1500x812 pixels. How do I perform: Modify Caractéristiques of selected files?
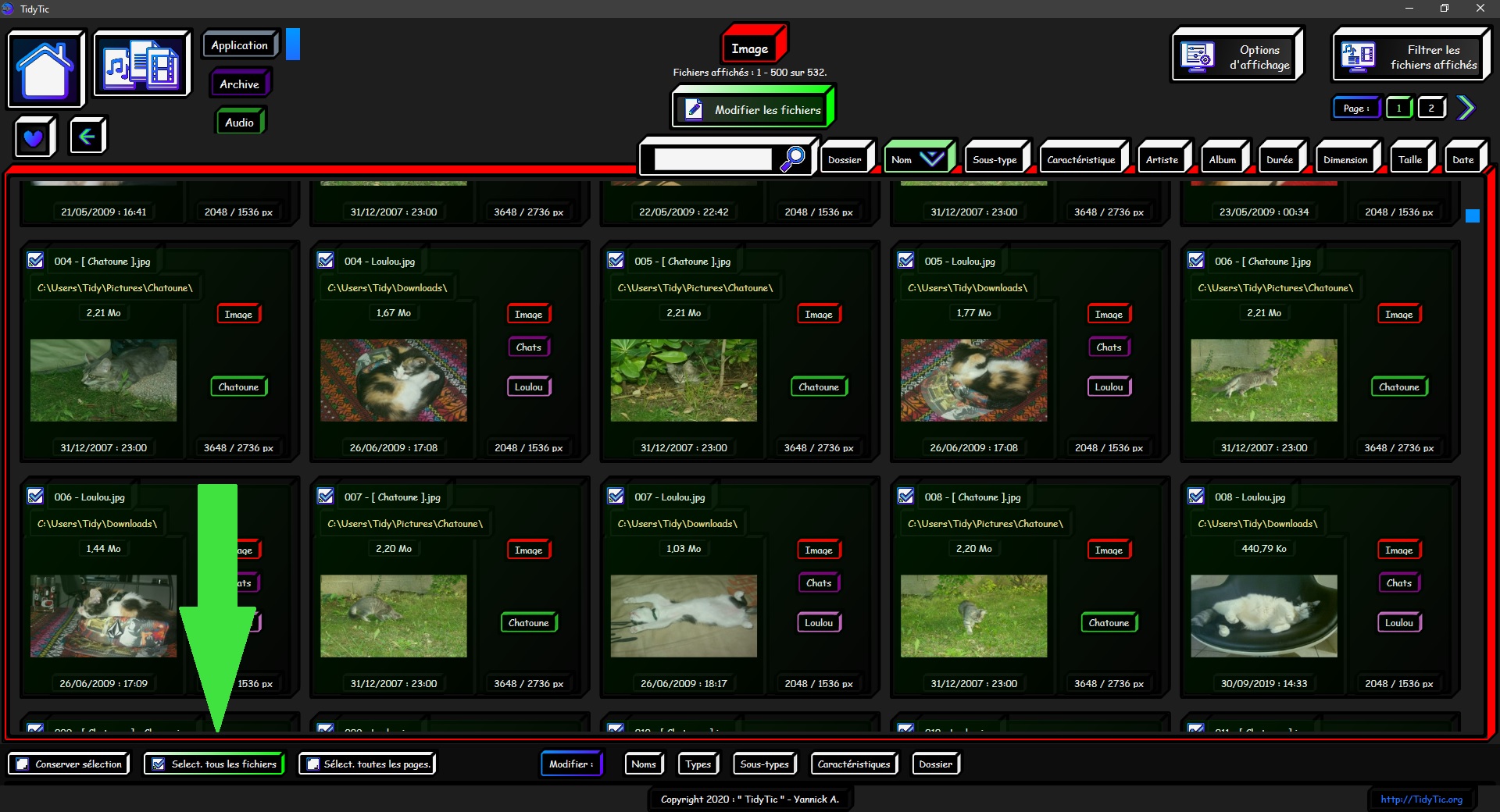854,764
